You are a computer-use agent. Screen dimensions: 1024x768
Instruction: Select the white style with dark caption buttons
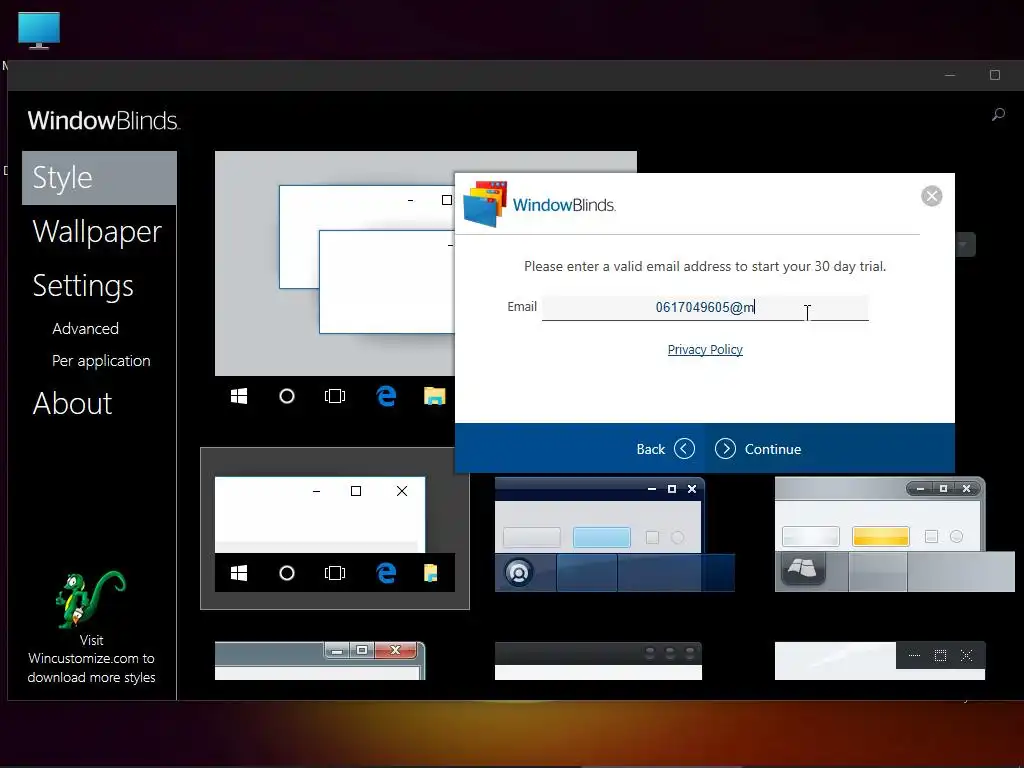(880, 661)
